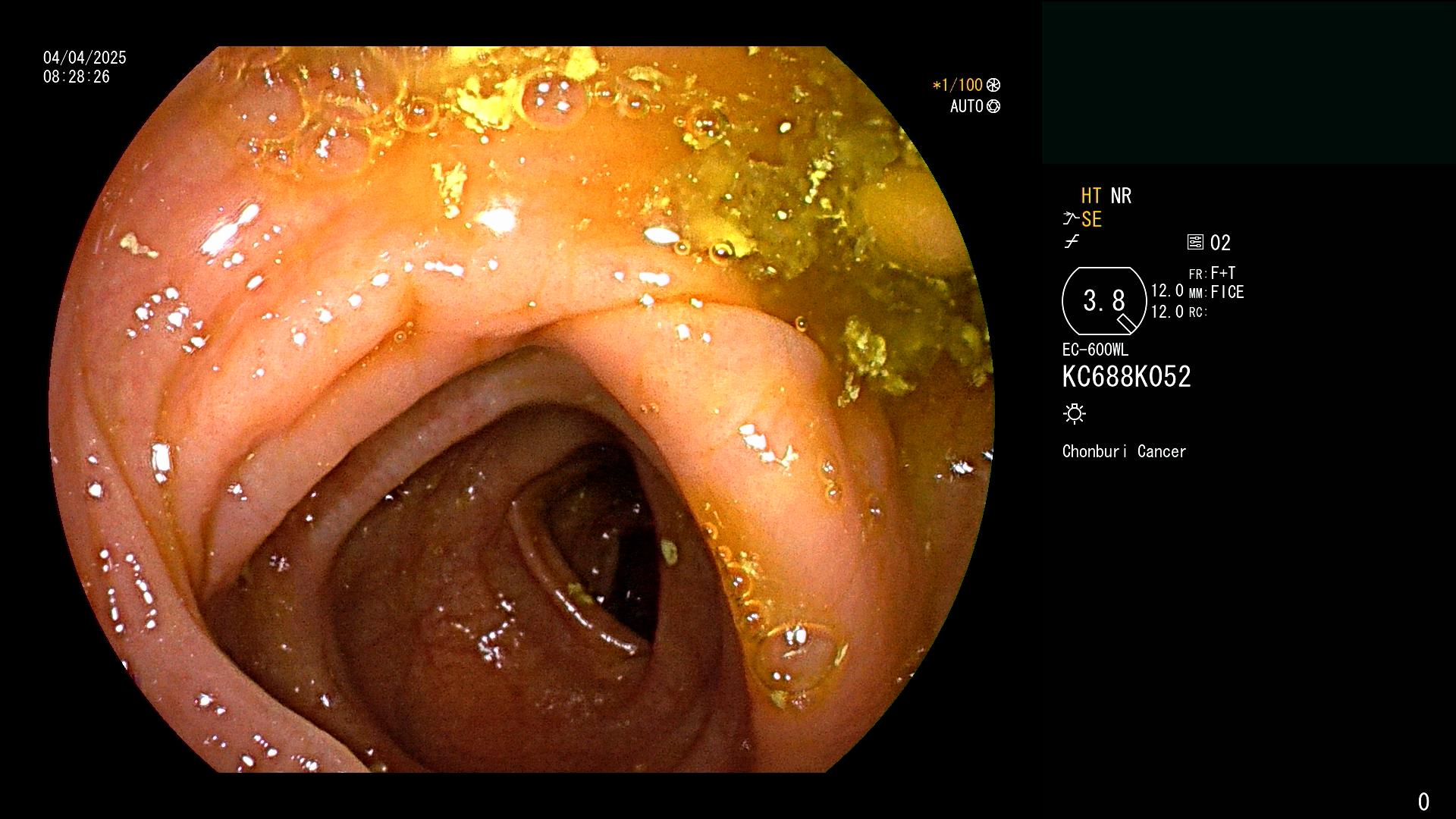Click the RC: label
1456x819 pixels.
pyautogui.click(x=1198, y=312)
